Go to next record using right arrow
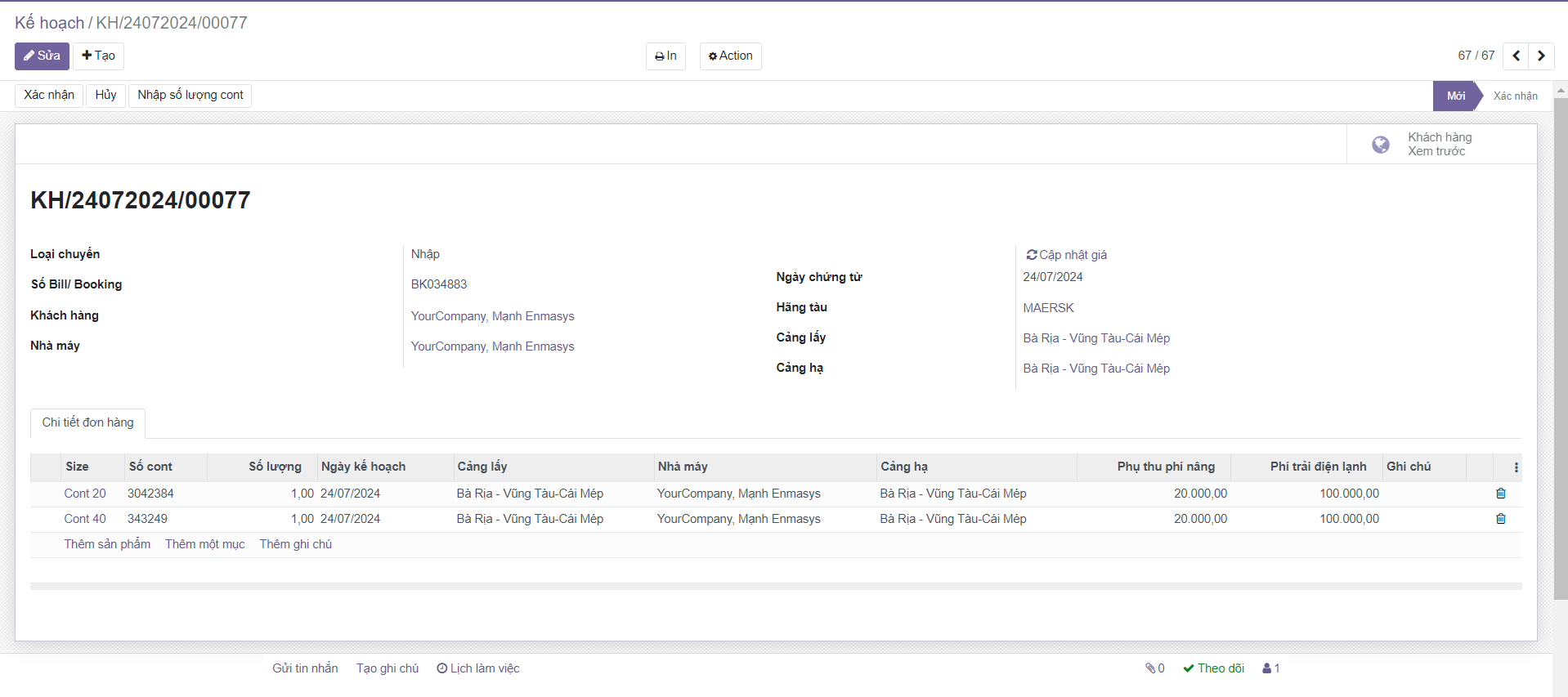This screenshot has width=1568, height=697. pos(1541,56)
